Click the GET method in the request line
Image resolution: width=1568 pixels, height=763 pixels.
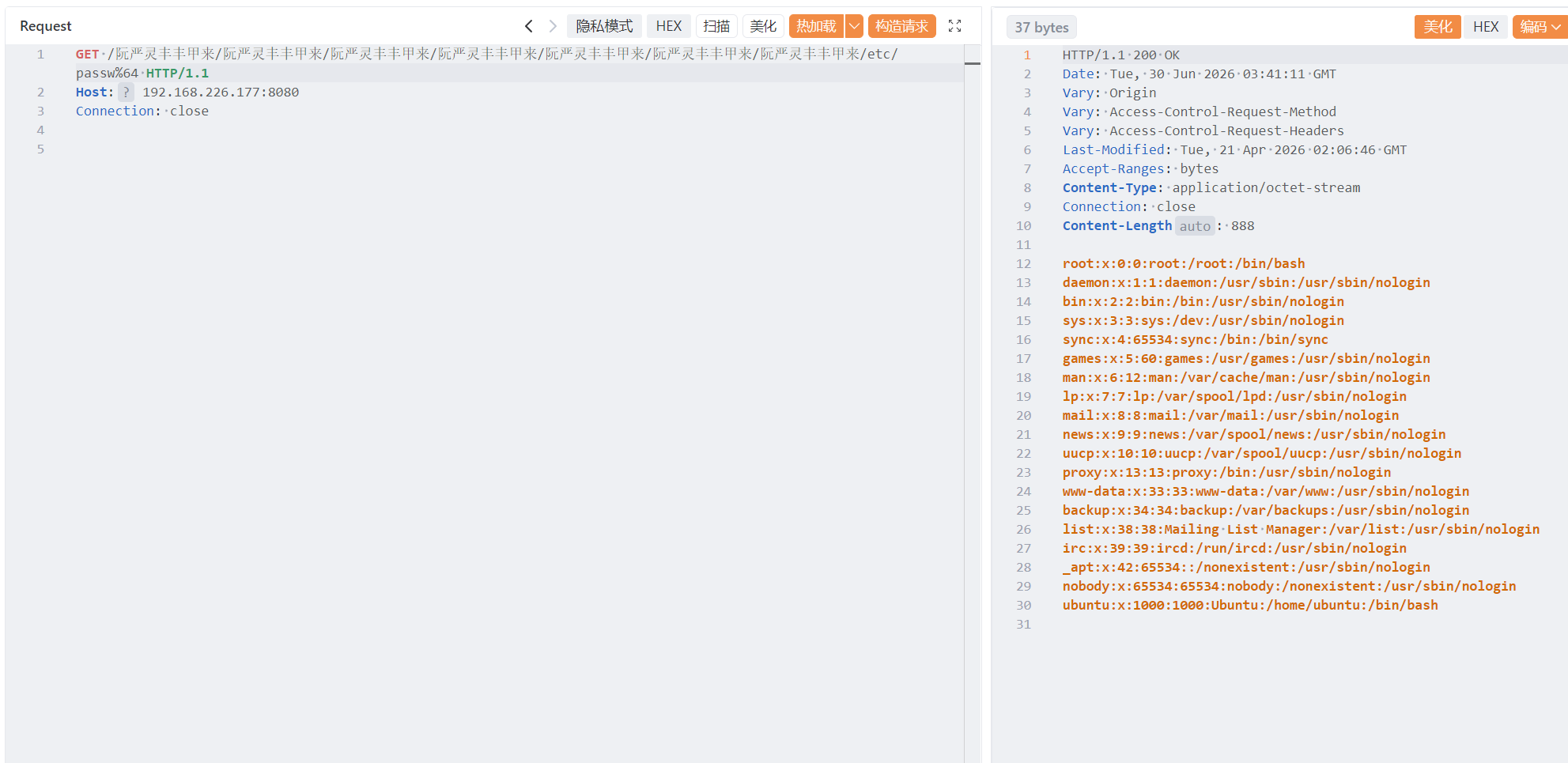87,55
